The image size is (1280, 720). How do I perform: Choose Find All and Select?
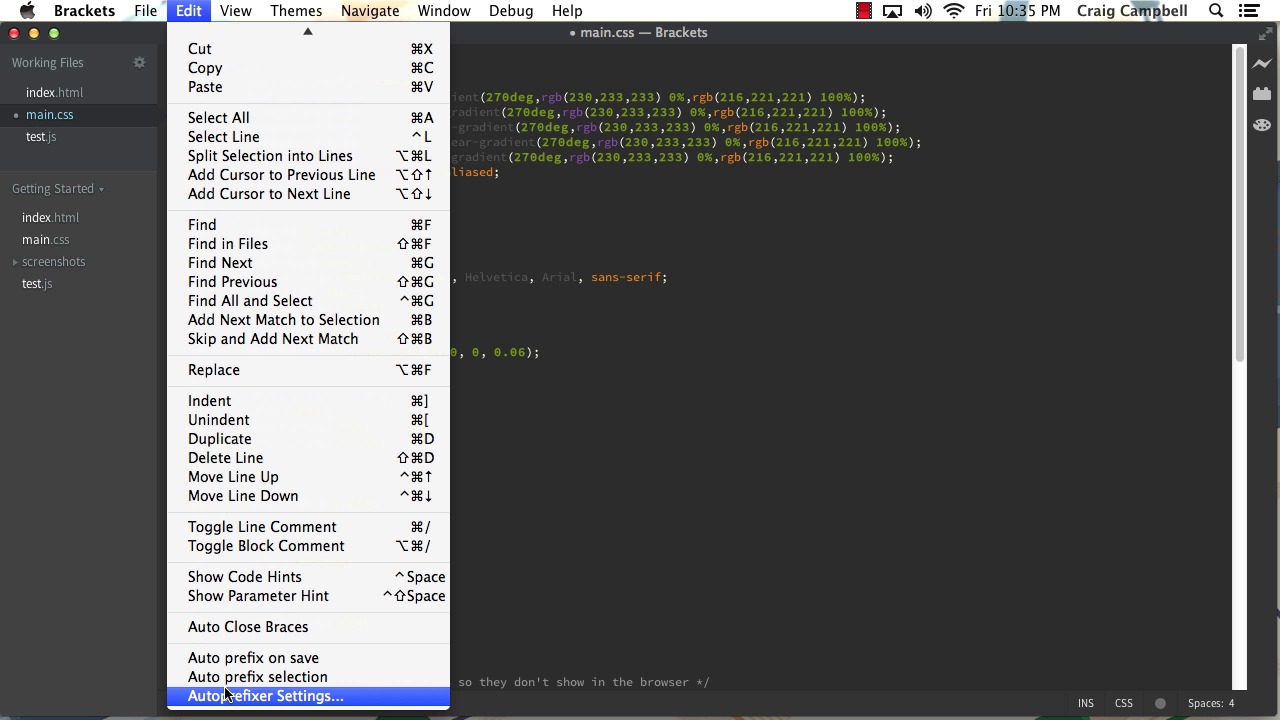coord(309,301)
